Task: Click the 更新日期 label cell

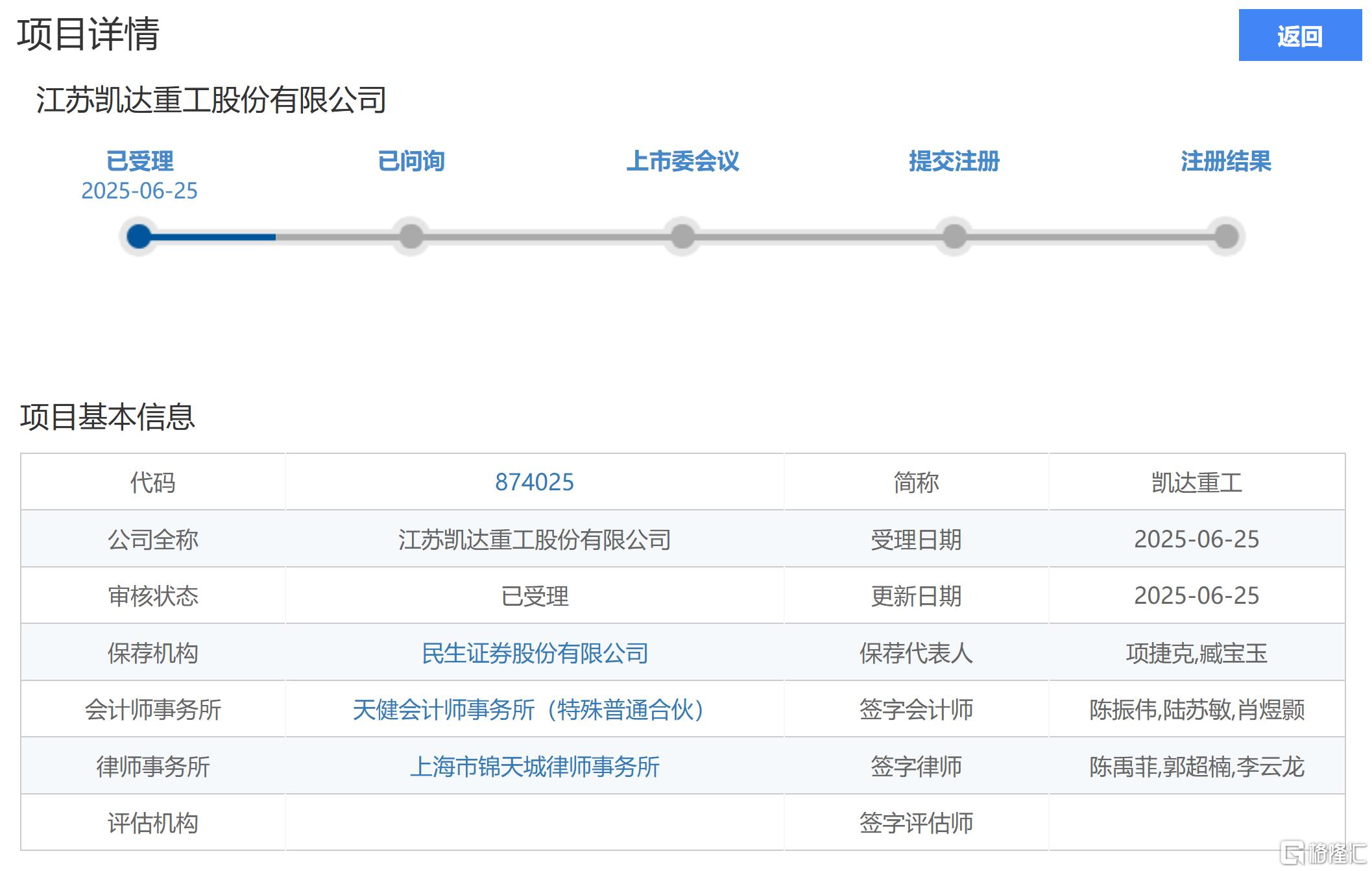Action: 916,595
